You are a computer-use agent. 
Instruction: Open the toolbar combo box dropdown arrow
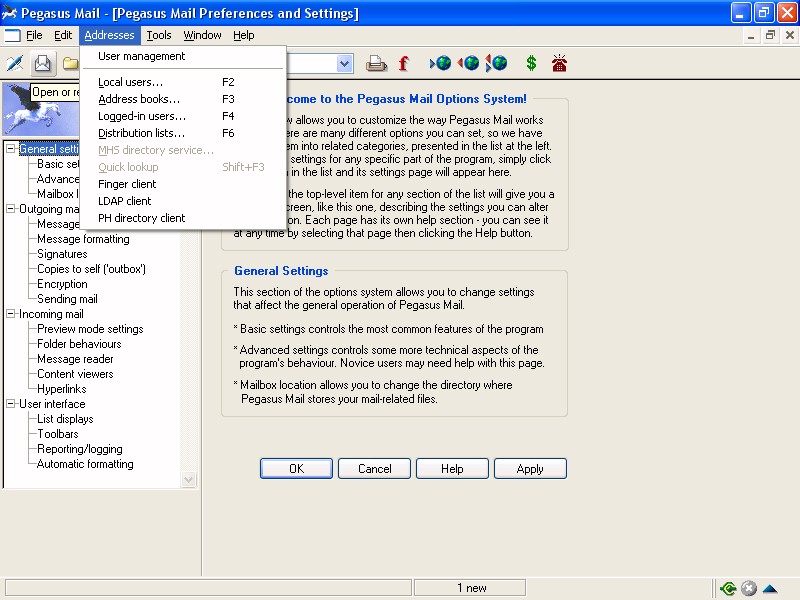pyautogui.click(x=345, y=64)
